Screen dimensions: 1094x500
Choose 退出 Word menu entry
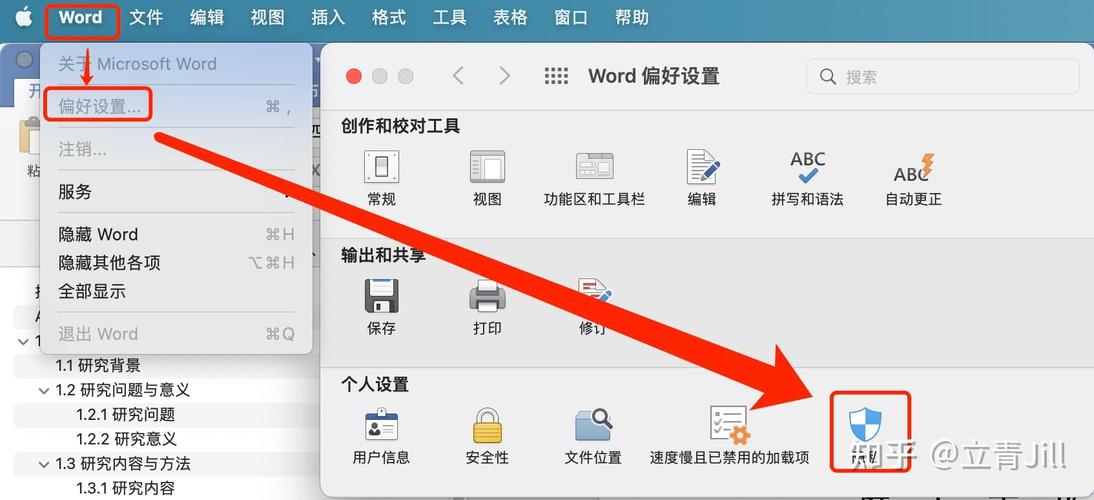pos(176,334)
